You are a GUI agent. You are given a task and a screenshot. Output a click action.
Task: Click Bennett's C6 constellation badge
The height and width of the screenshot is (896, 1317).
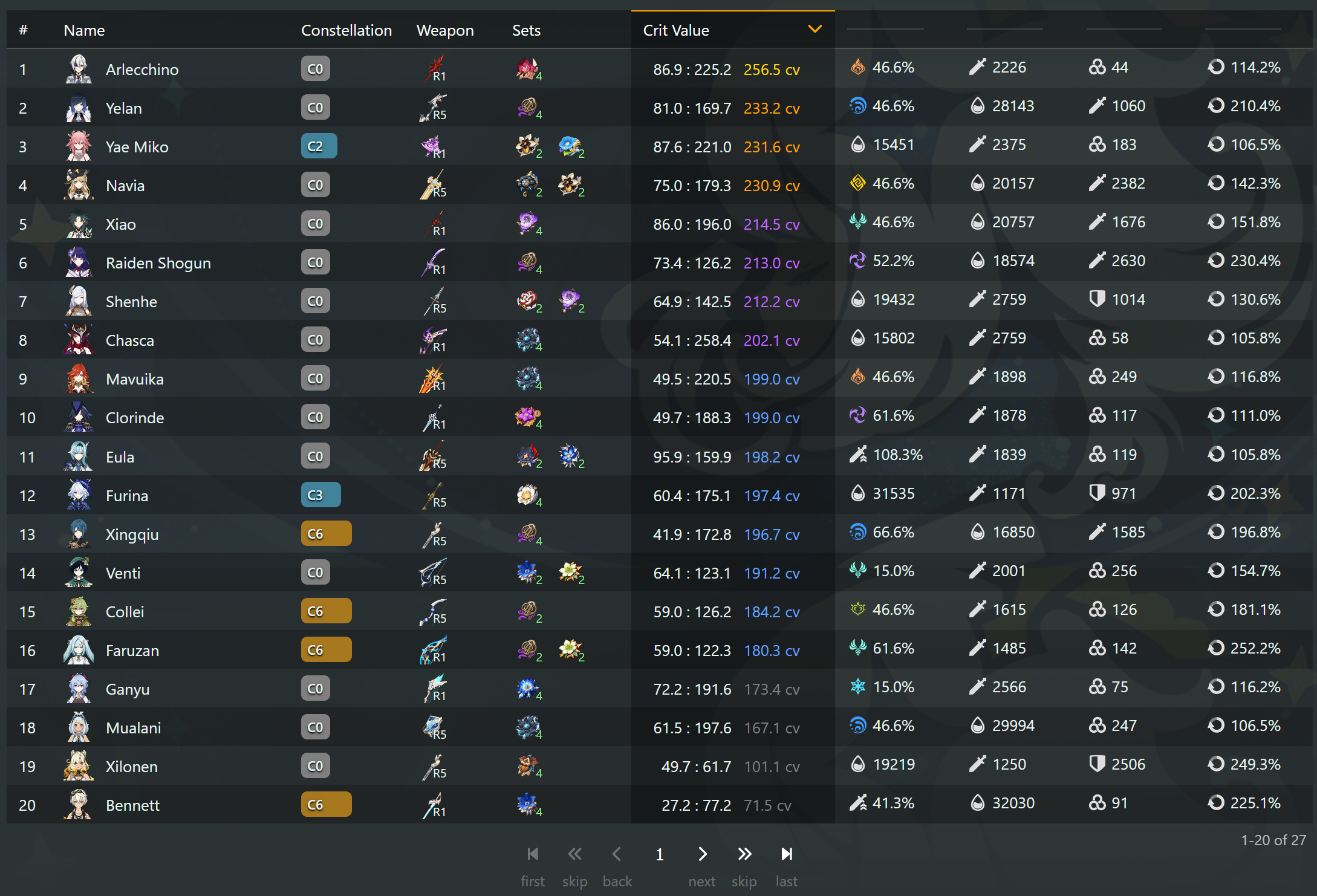coord(326,805)
